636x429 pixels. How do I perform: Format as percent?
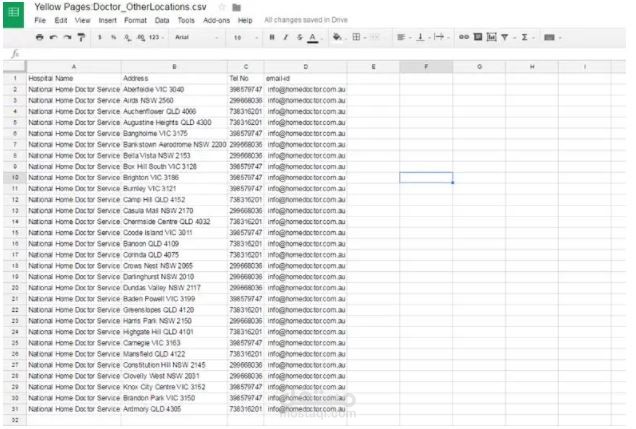(x=114, y=37)
